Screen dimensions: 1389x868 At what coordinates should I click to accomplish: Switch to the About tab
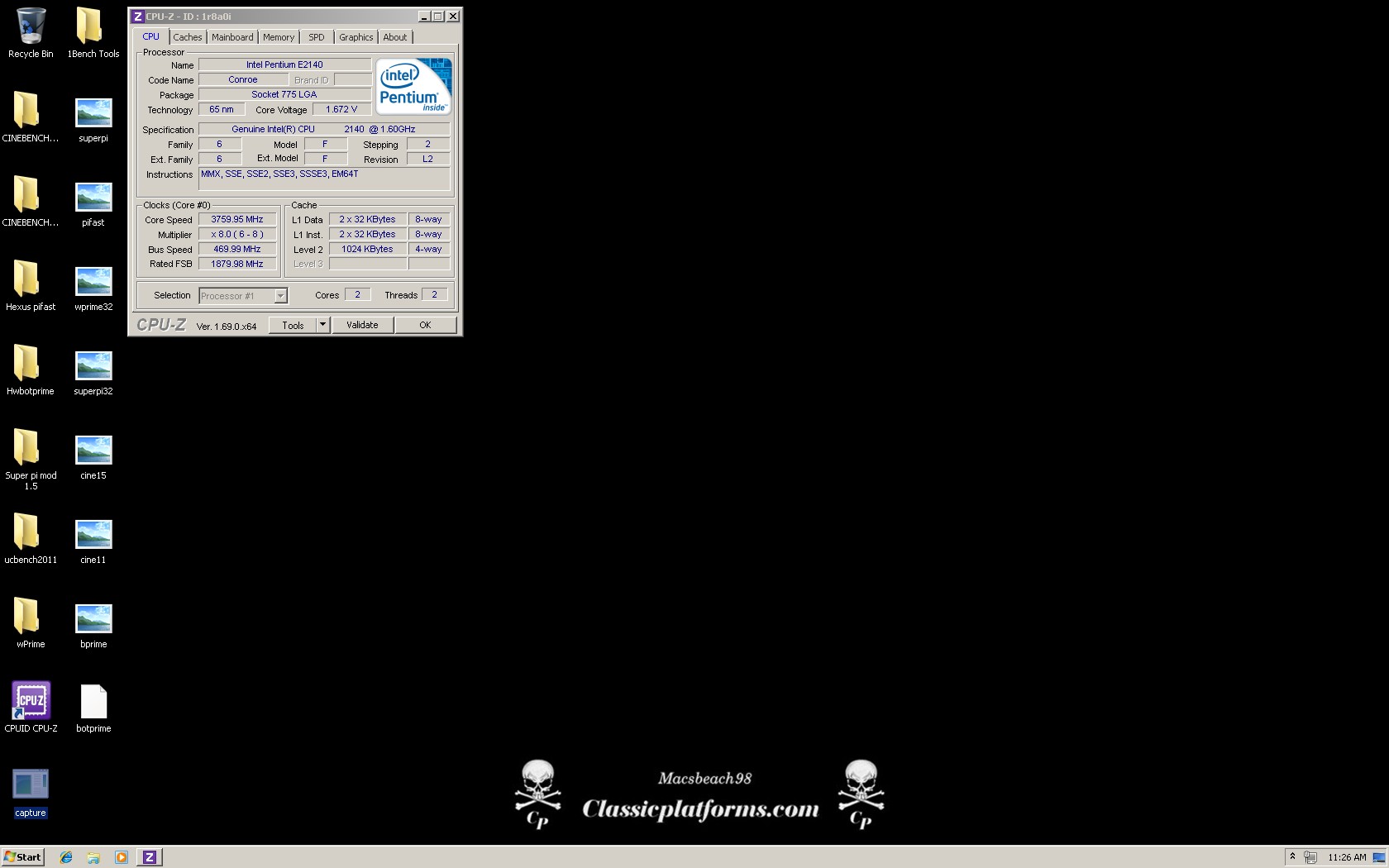coord(395,37)
